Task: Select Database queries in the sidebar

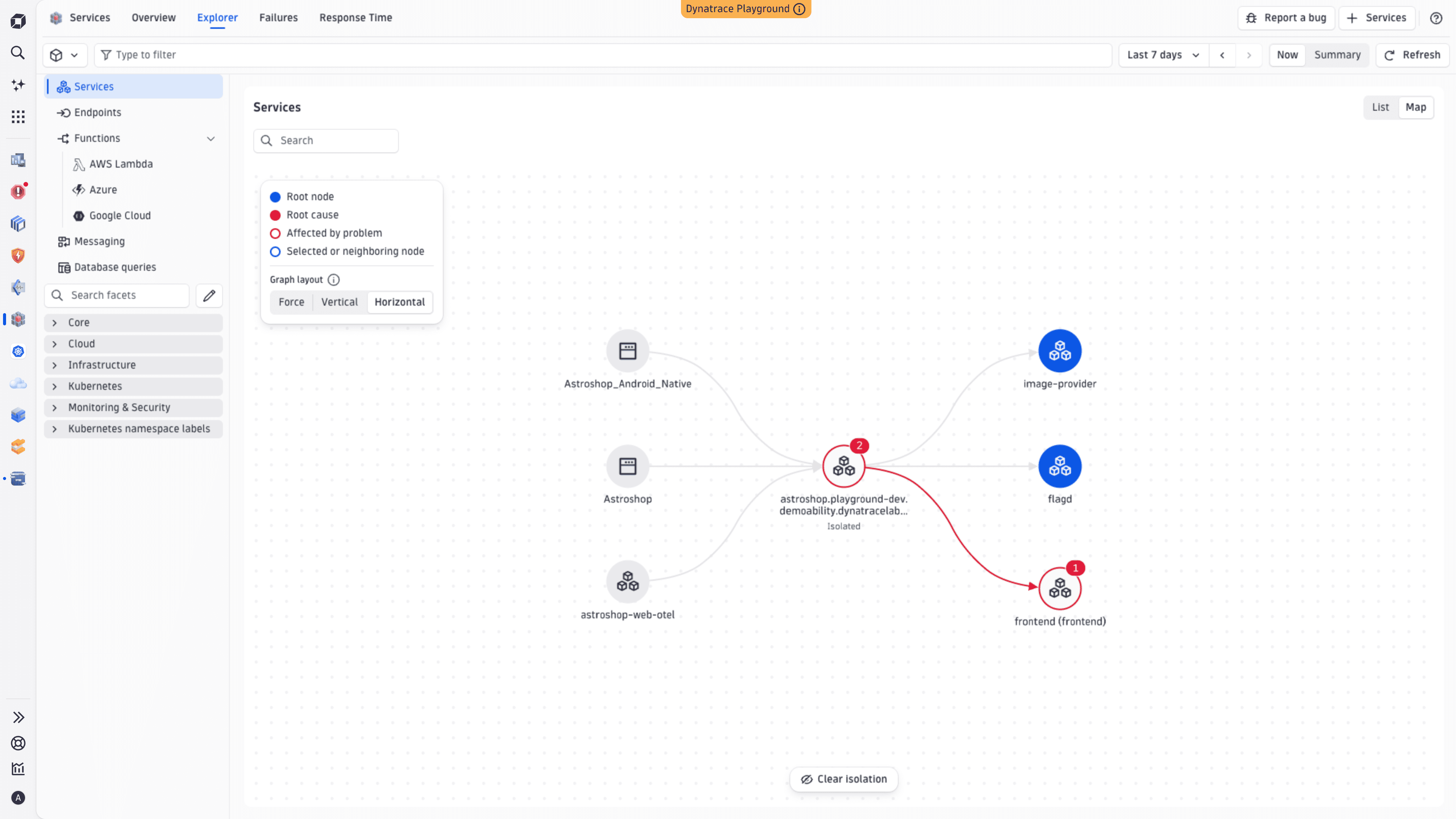Action: (133, 267)
